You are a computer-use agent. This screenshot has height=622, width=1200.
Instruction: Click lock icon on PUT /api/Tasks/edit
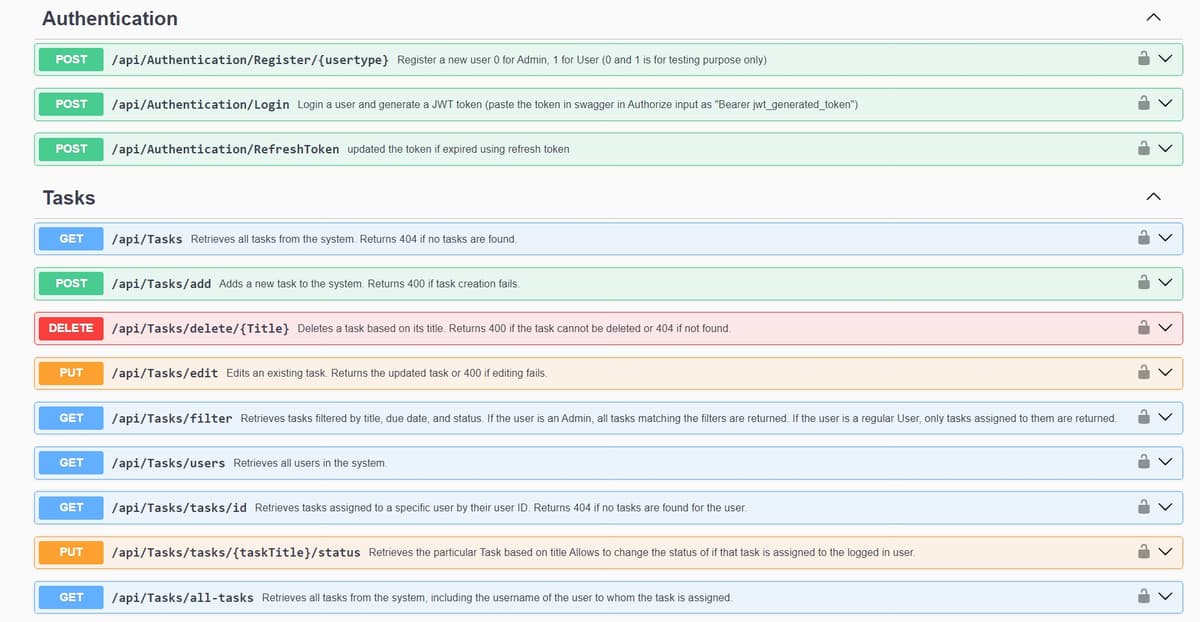1143,372
